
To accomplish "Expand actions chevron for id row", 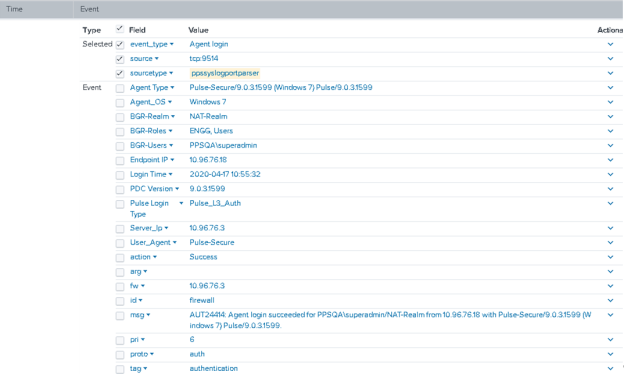I will 610,300.
